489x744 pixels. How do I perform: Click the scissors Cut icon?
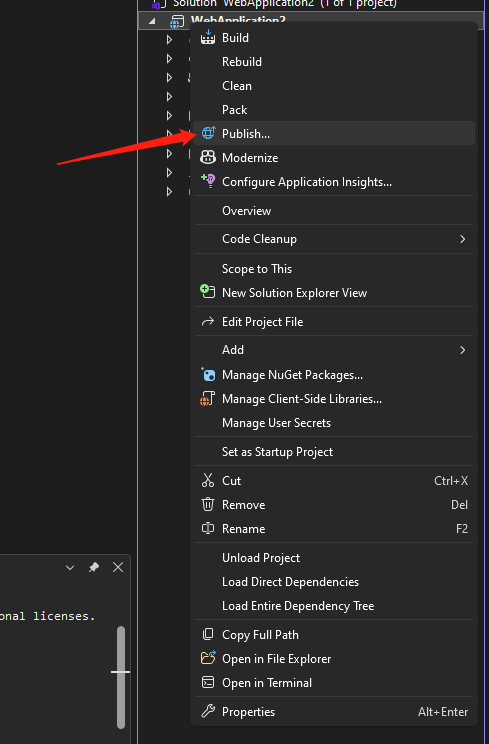point(208,480)
